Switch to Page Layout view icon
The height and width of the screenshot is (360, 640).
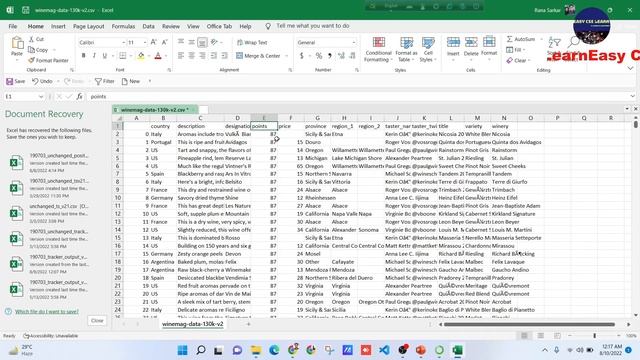click(540, 336)
